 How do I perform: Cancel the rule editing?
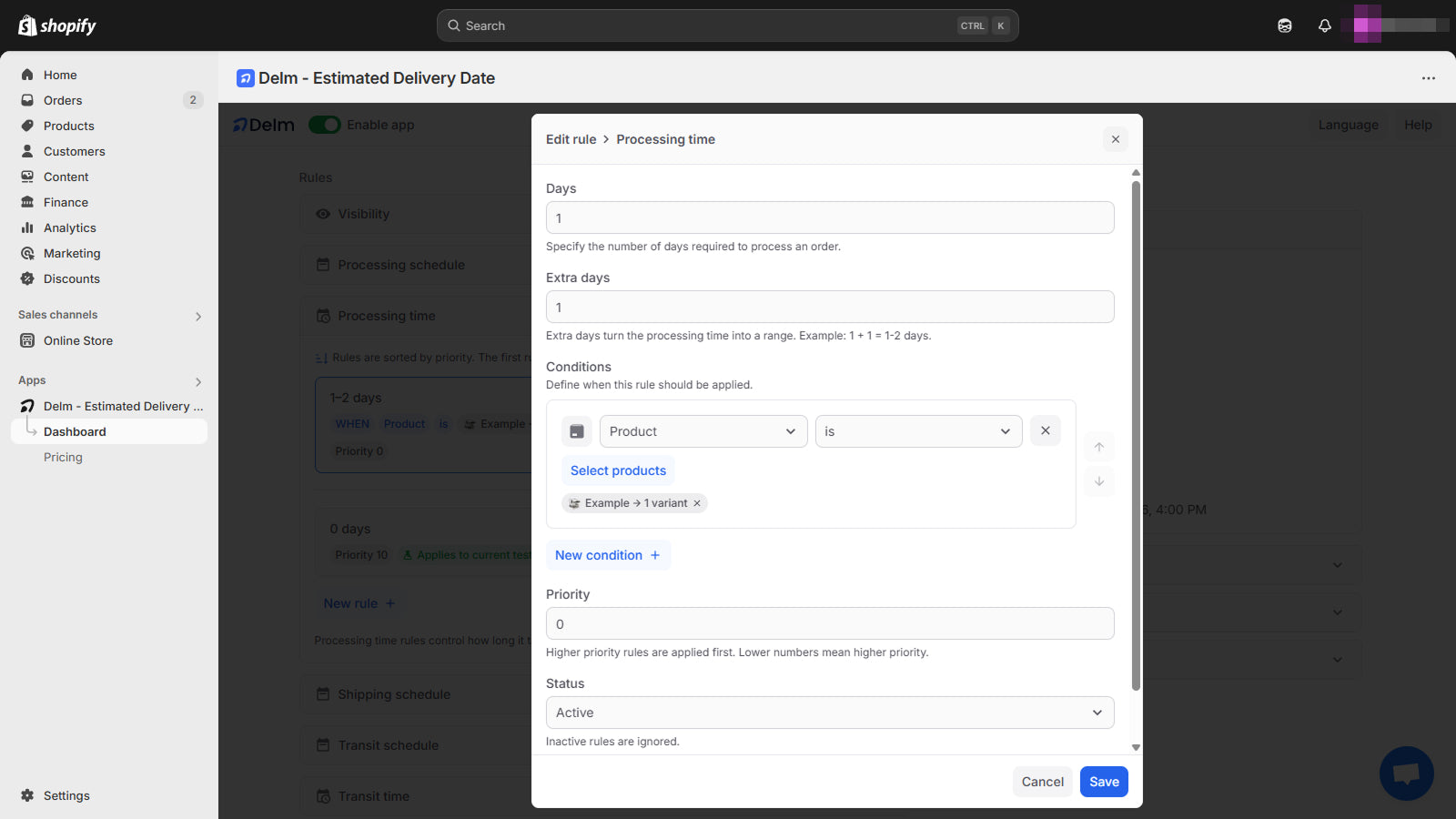point(1042,782)
